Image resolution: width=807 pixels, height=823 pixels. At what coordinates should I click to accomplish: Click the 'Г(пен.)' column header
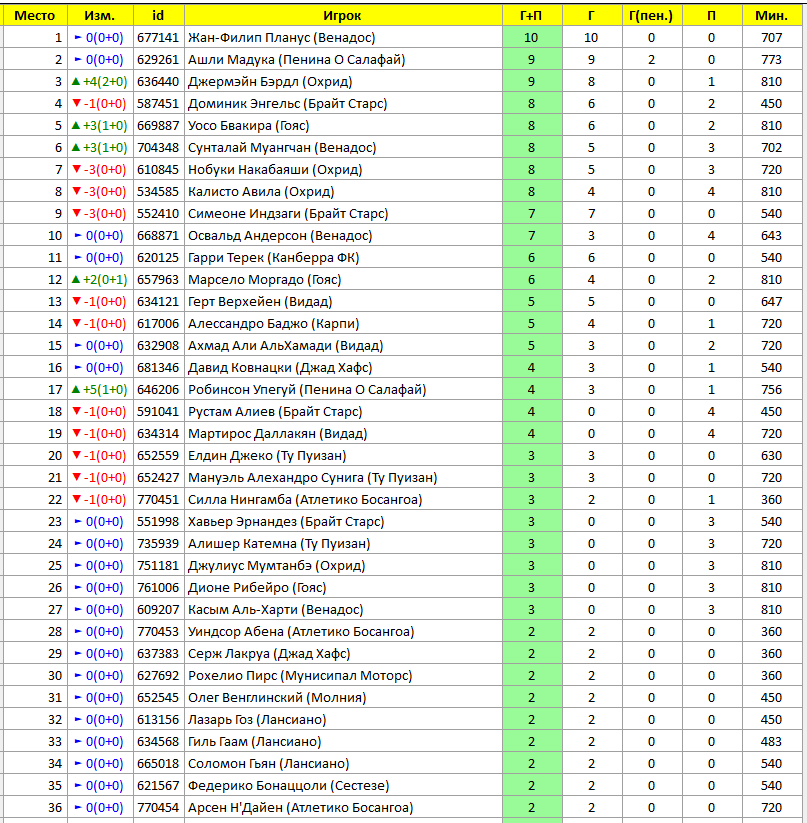pyautogui.click(x=651, y=16)
